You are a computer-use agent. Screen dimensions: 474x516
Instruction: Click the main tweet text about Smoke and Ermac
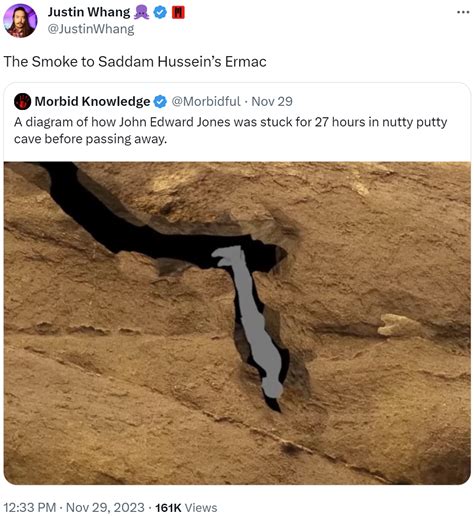click(135, 62)
